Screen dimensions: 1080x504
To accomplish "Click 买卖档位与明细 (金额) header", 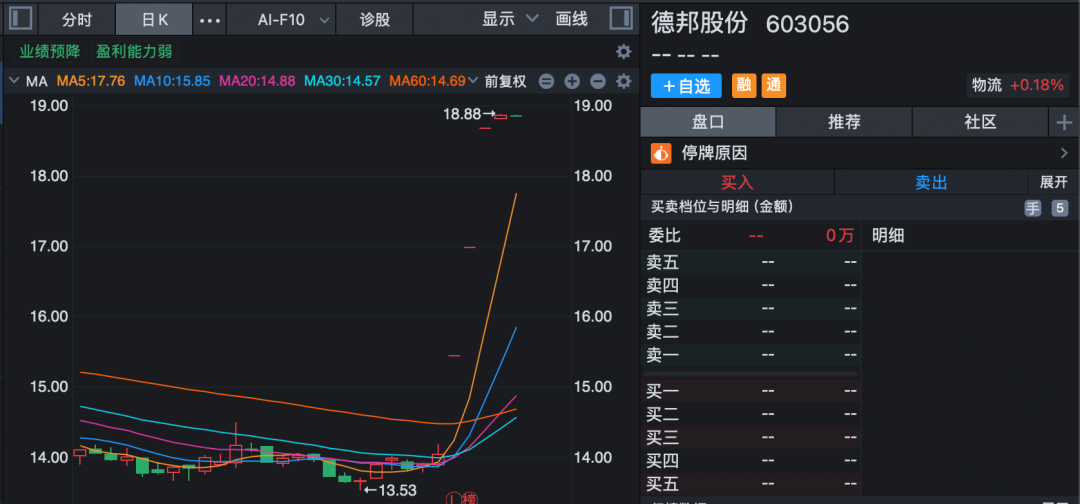I will [721, 207].
